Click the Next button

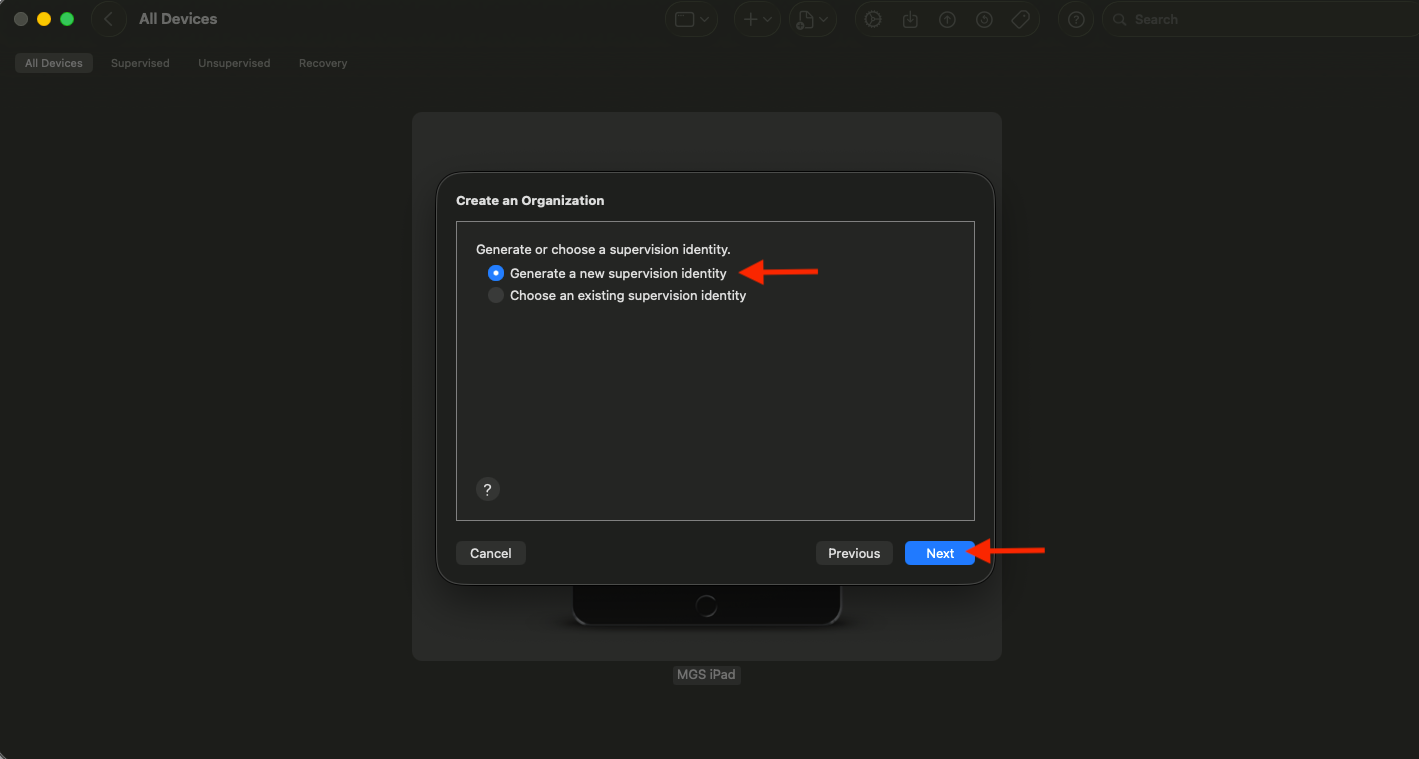[x=939, y=553]
